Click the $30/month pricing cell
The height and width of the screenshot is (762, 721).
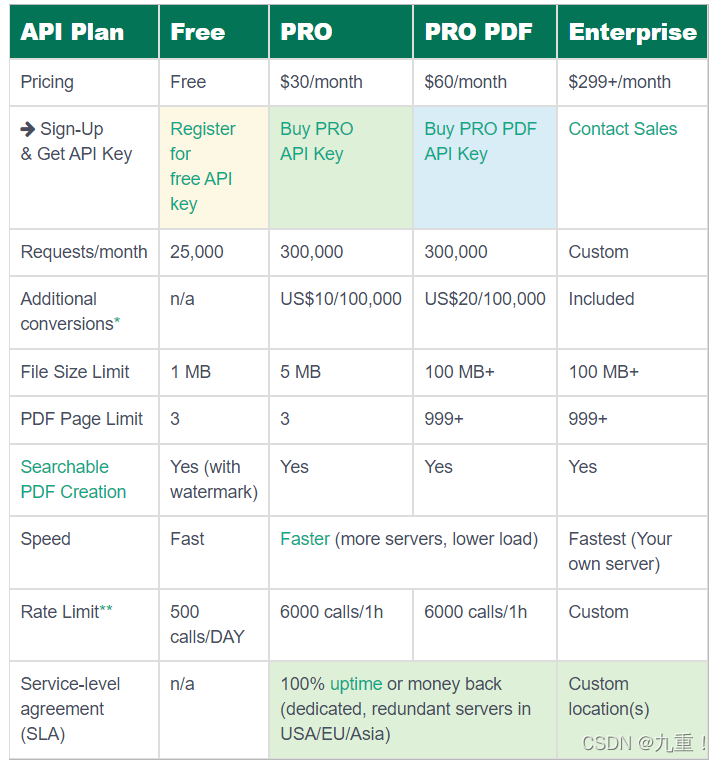point(341,82)
